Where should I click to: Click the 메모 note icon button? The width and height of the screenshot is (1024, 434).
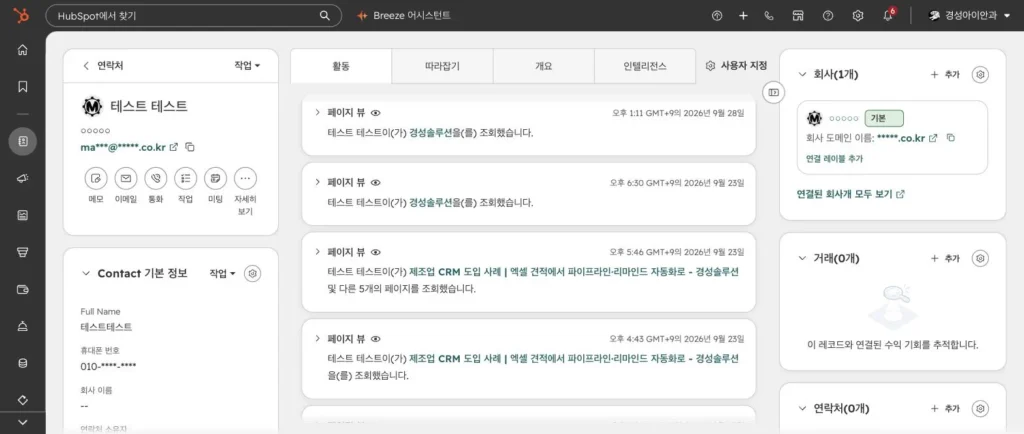pos(96,178)
